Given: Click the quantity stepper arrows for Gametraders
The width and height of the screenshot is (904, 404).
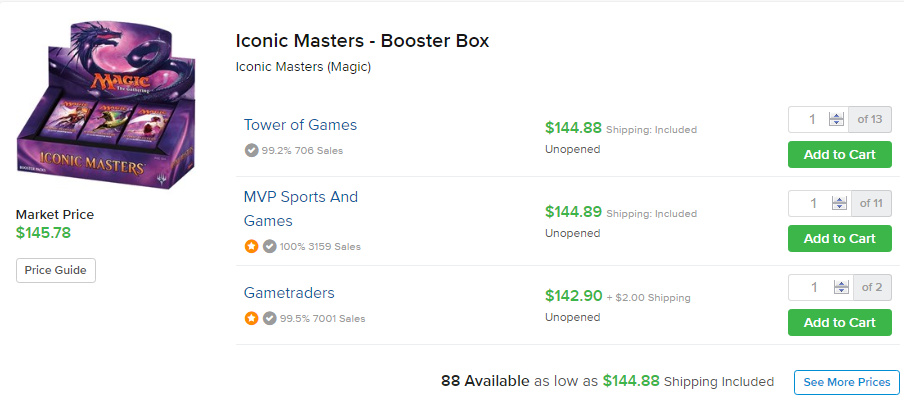Looking at the screenshot, I should (841, 287).
